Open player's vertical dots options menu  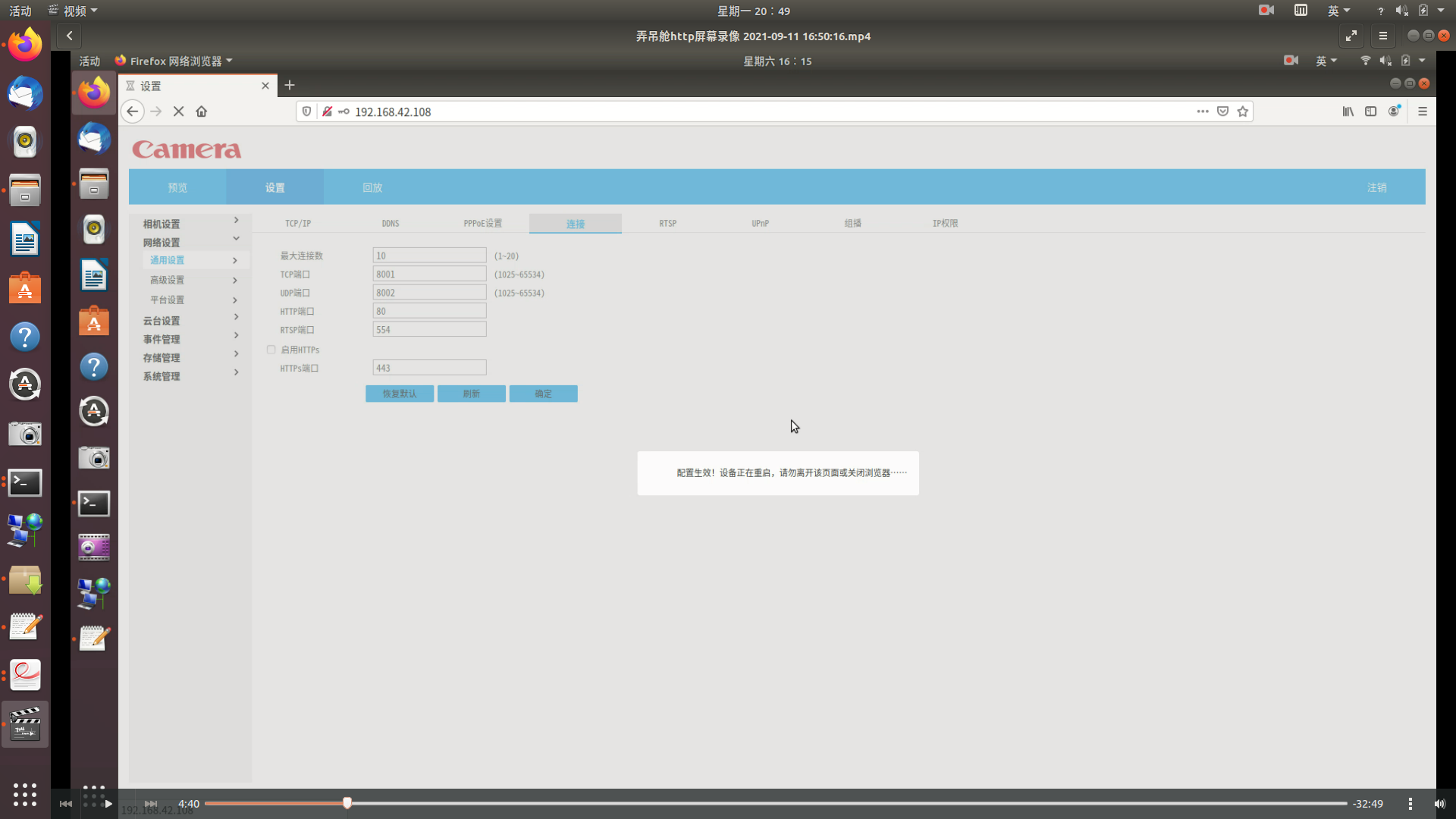1410,804
